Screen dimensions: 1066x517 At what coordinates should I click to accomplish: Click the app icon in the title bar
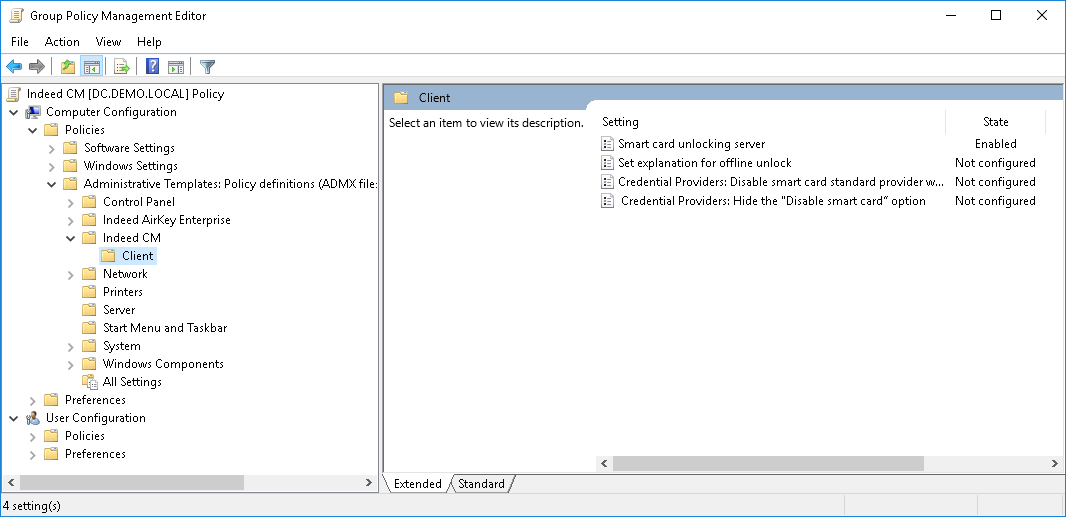pos(17,16)
